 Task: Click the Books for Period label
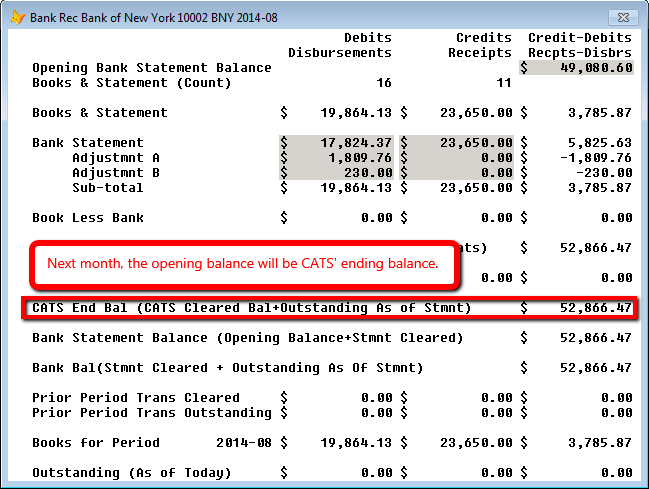96,443
